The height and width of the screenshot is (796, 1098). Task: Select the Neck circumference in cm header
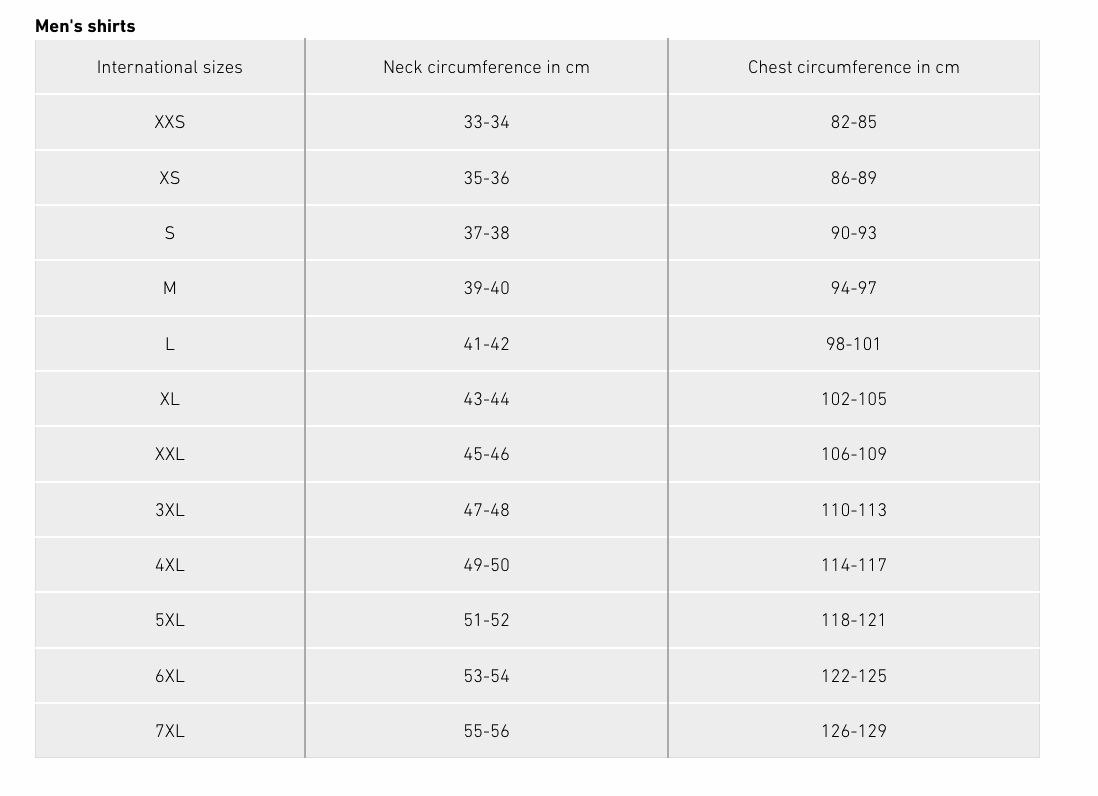point(486,67)
